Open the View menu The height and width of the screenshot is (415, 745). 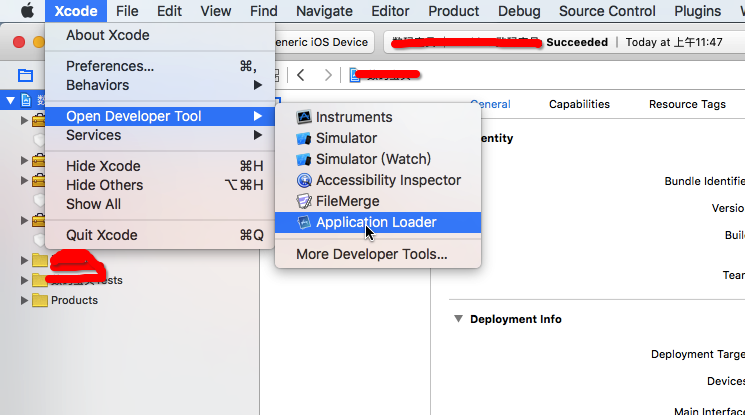coord(216,11)
